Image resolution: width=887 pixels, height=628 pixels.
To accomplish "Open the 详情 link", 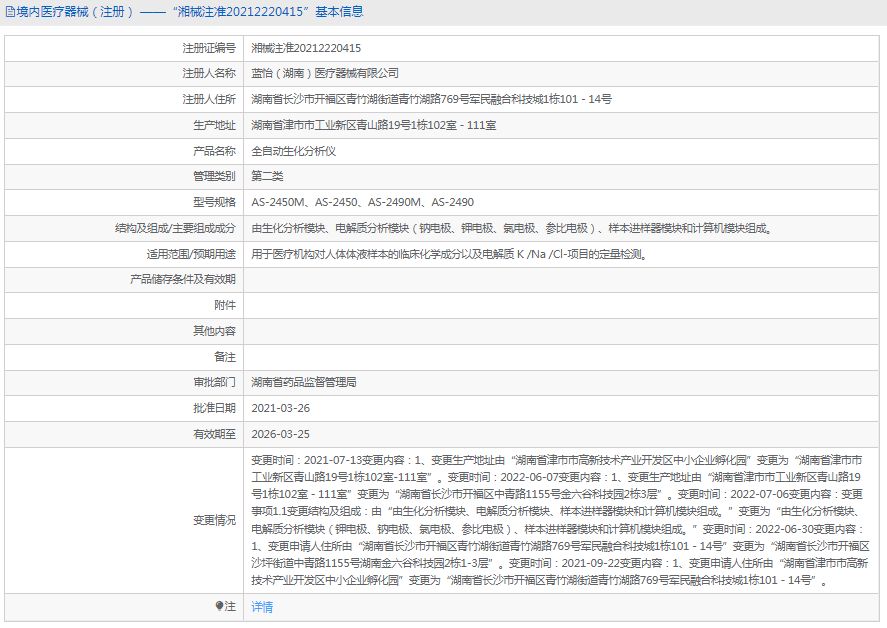I will pos(262,607).
